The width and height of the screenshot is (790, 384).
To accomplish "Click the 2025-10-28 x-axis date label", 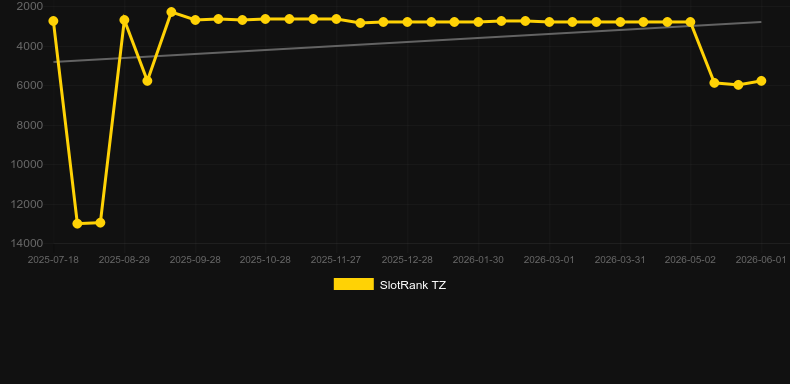I will tap(265, 260).
